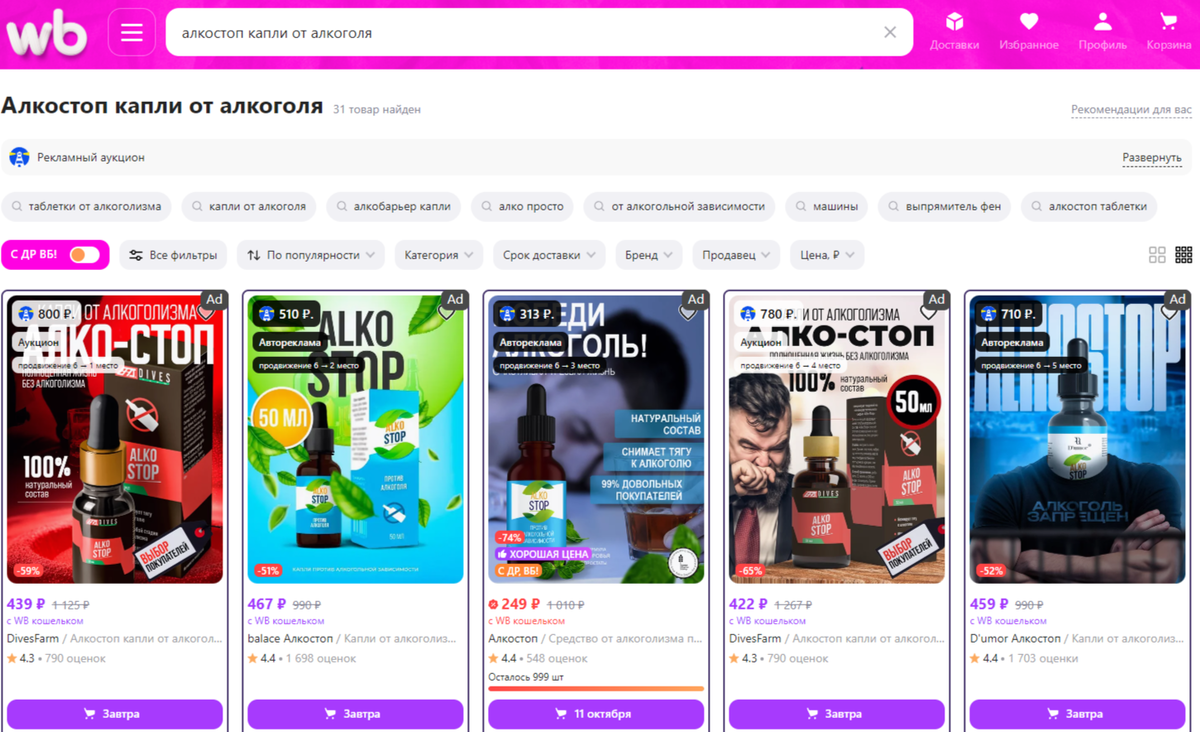Click the 710 ₽ ad bid badge
The image size is (1200, 732).
click(1009, 314)
